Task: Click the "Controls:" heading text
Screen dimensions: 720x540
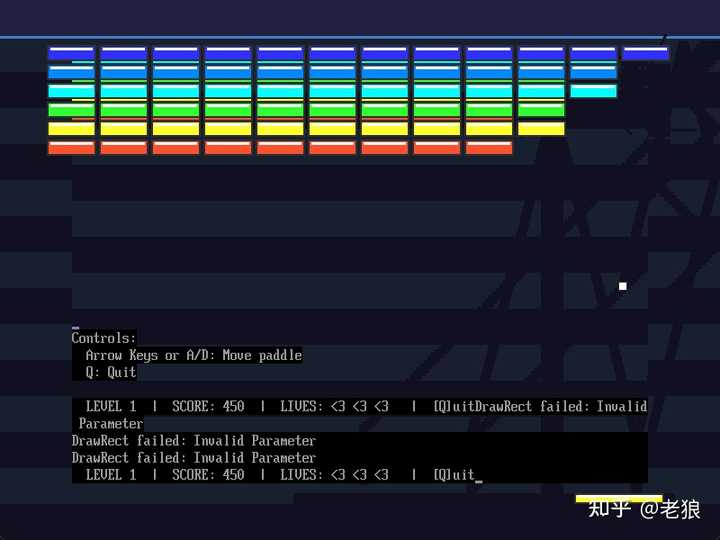Action: point(104,338)
